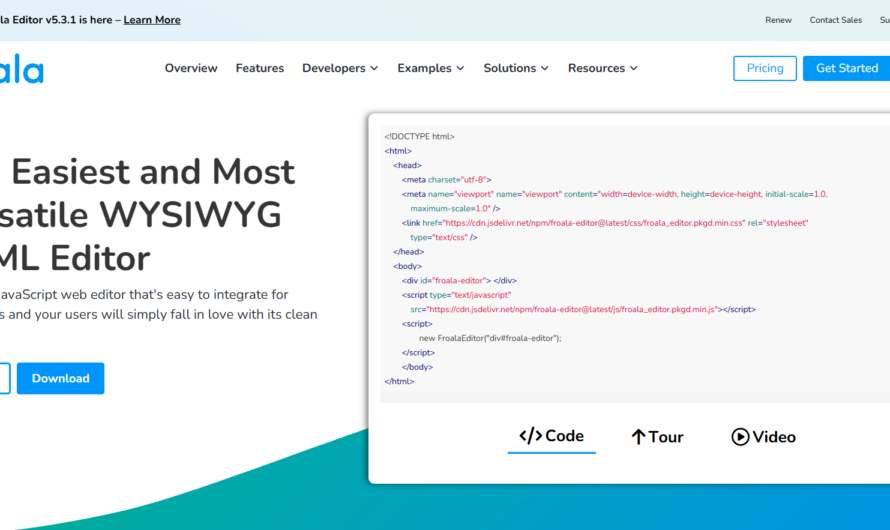Click the Tour up-arrow icon
This screenshot has width=890, height=530.
point(638,437)
